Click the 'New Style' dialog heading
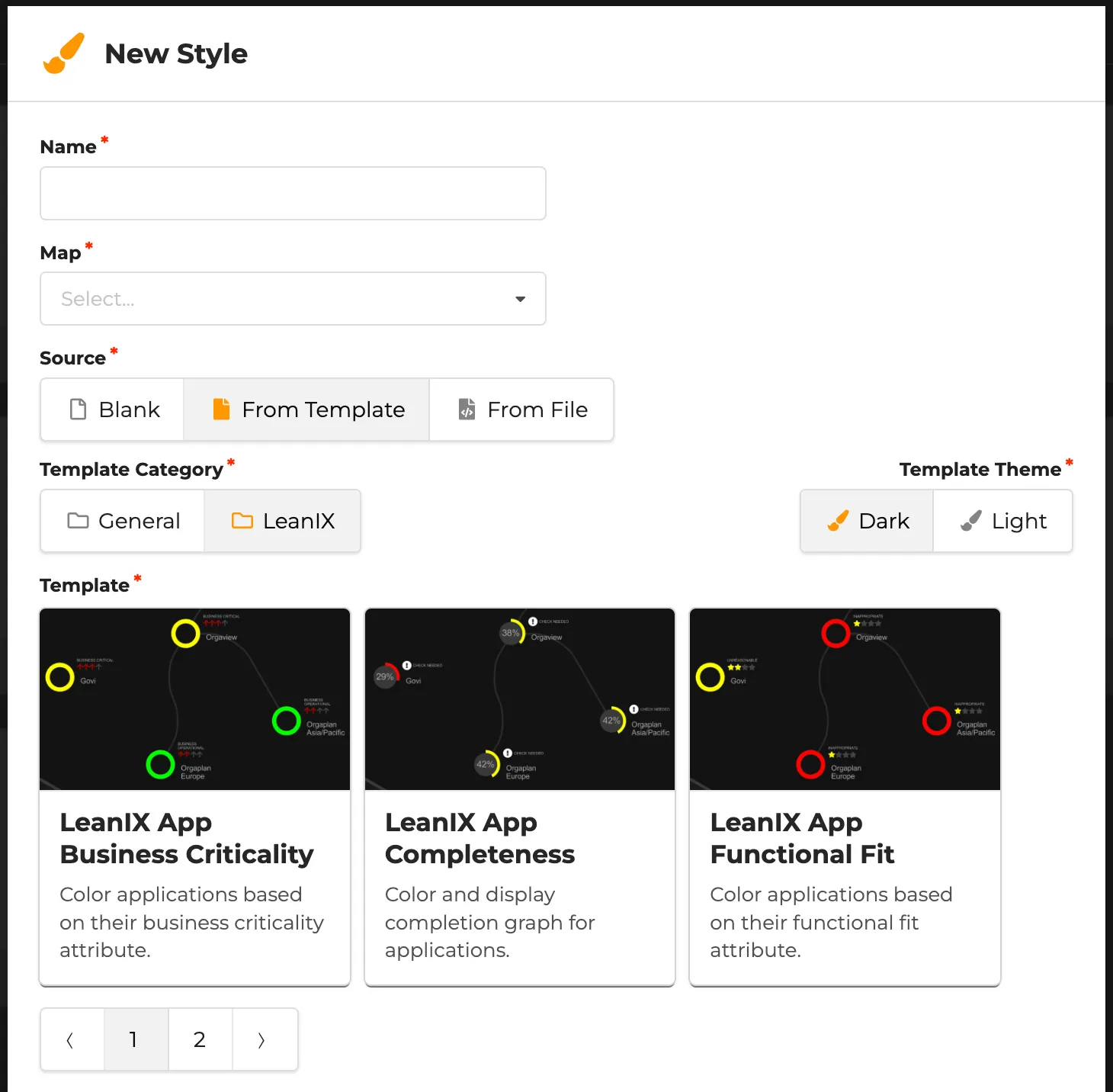The height and width of the screenshot is (1092, 1113). pyautogui.click(x=176, y=54)
